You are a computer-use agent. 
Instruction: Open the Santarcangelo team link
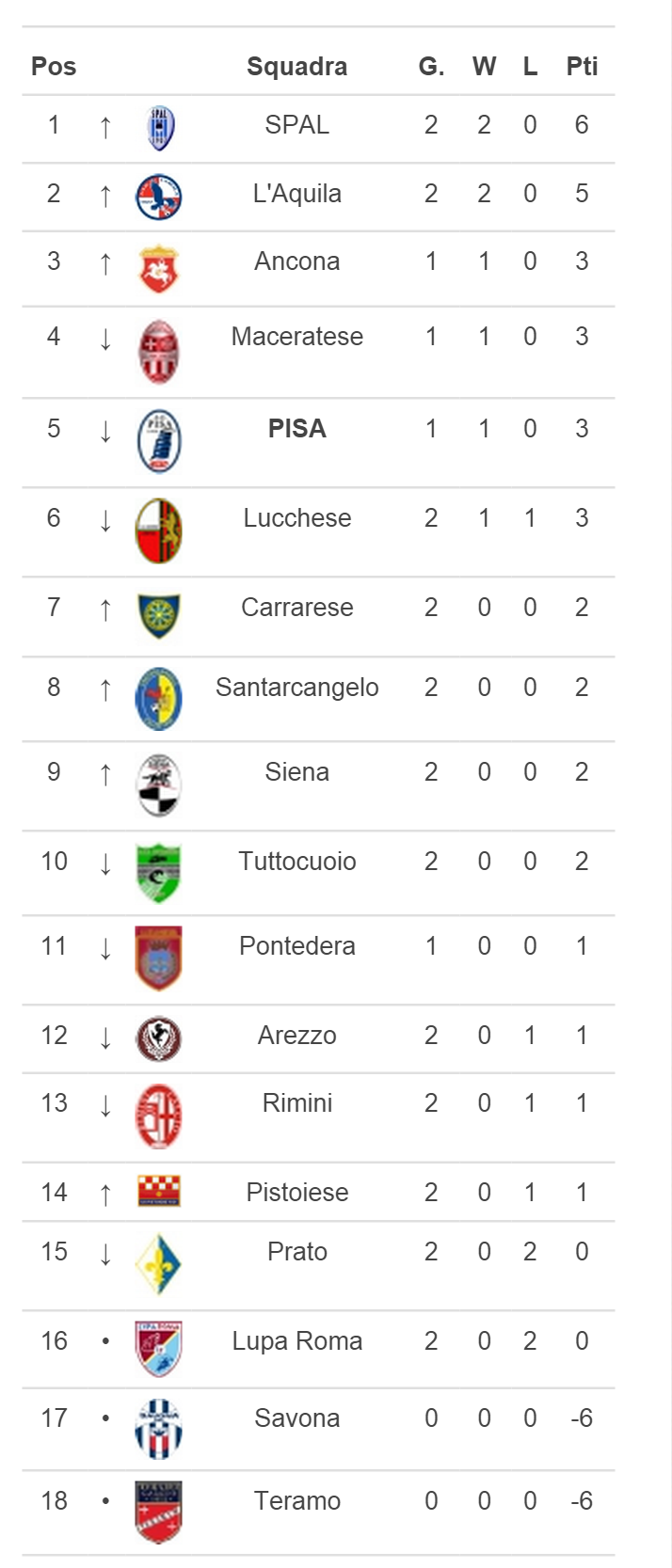297,688
